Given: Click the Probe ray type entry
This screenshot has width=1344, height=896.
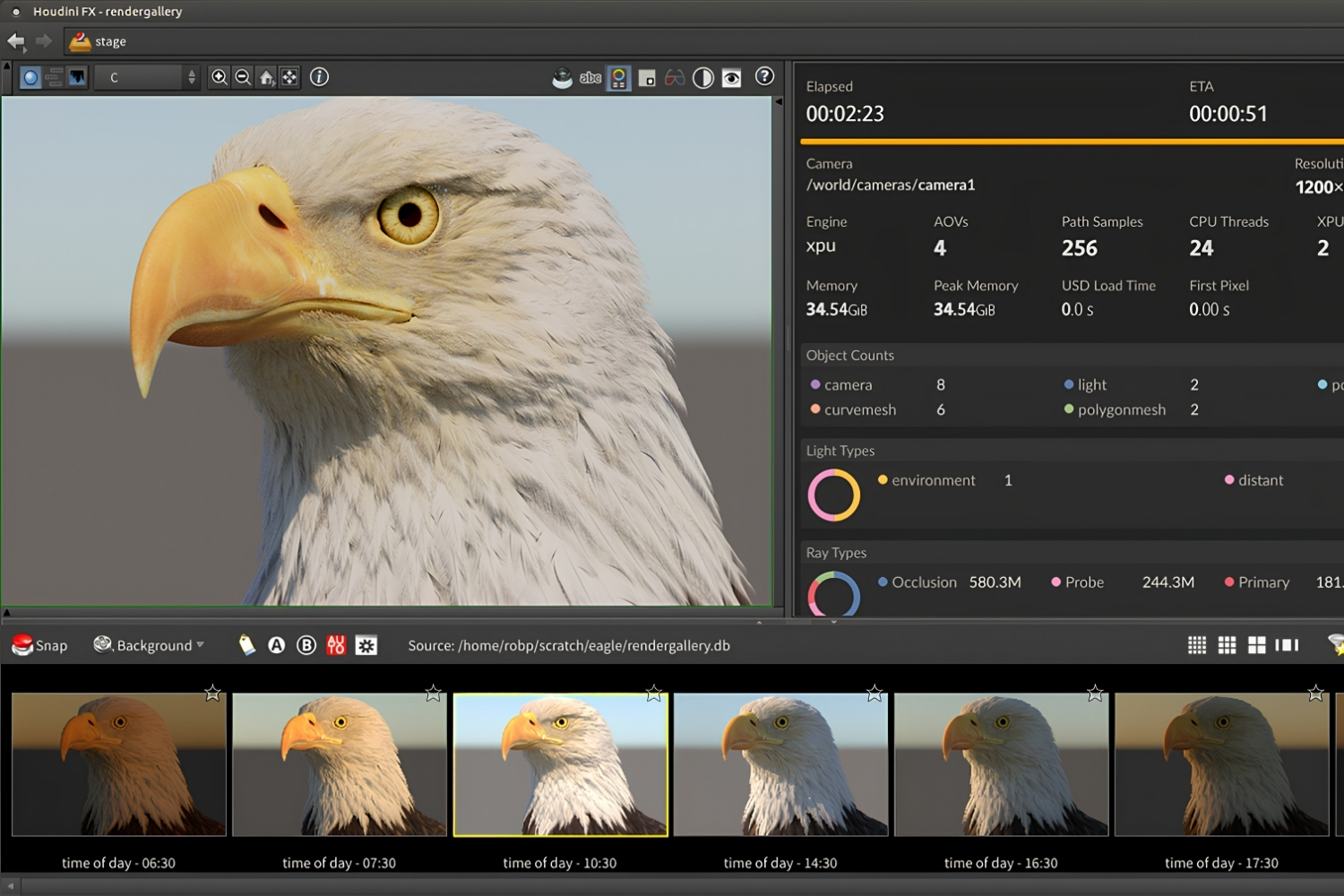Looking at the screenshot, I should point(1123,582).
